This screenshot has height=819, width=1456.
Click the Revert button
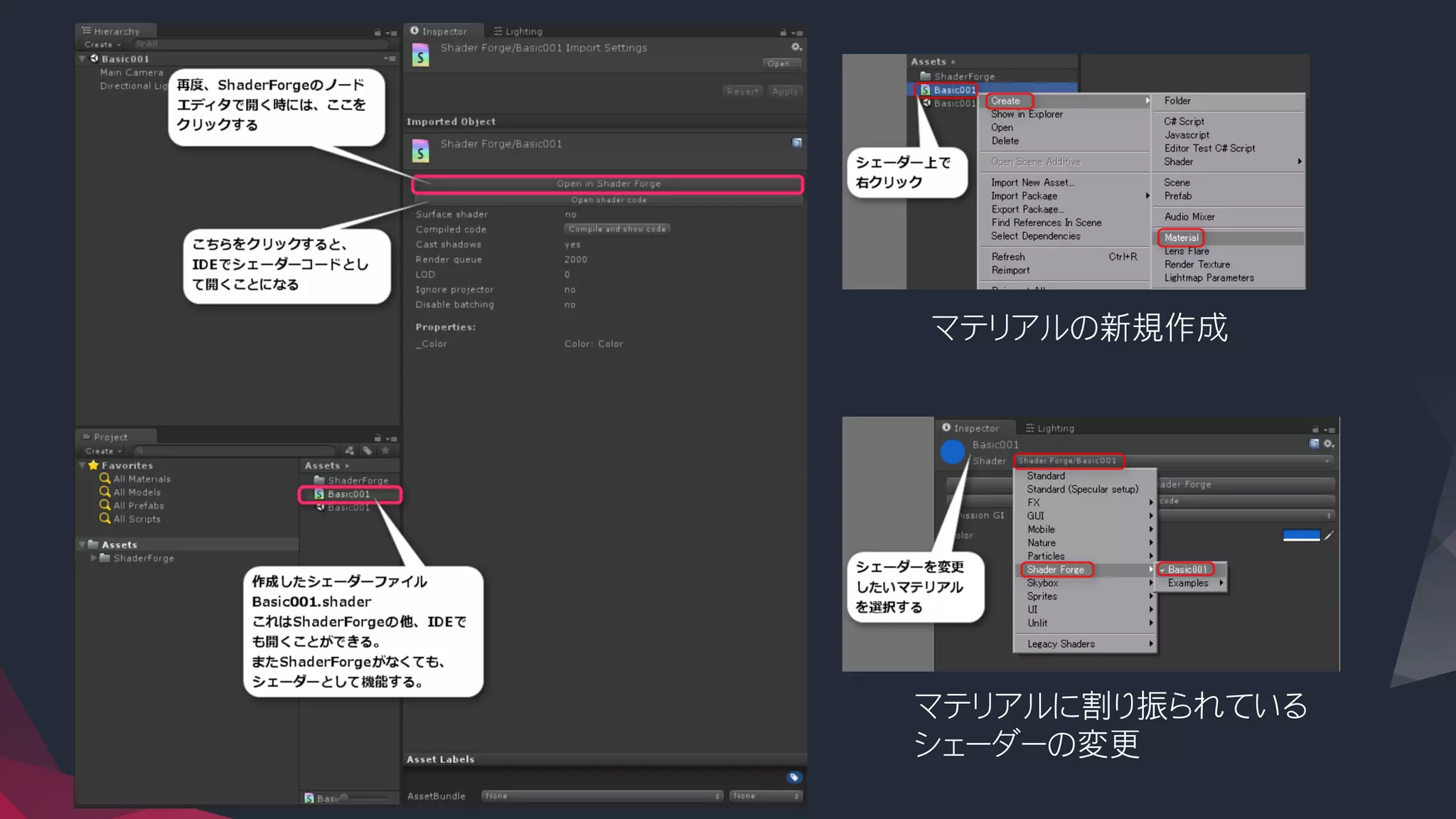[743, 91]
